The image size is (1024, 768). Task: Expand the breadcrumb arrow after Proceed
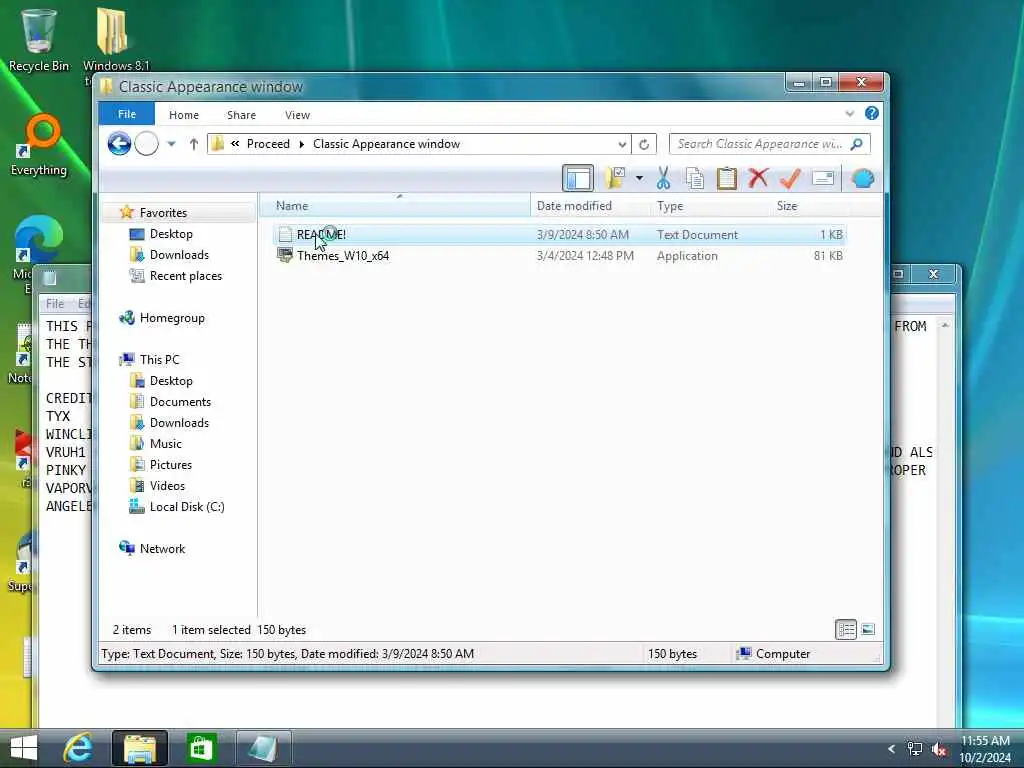[302, 144]
